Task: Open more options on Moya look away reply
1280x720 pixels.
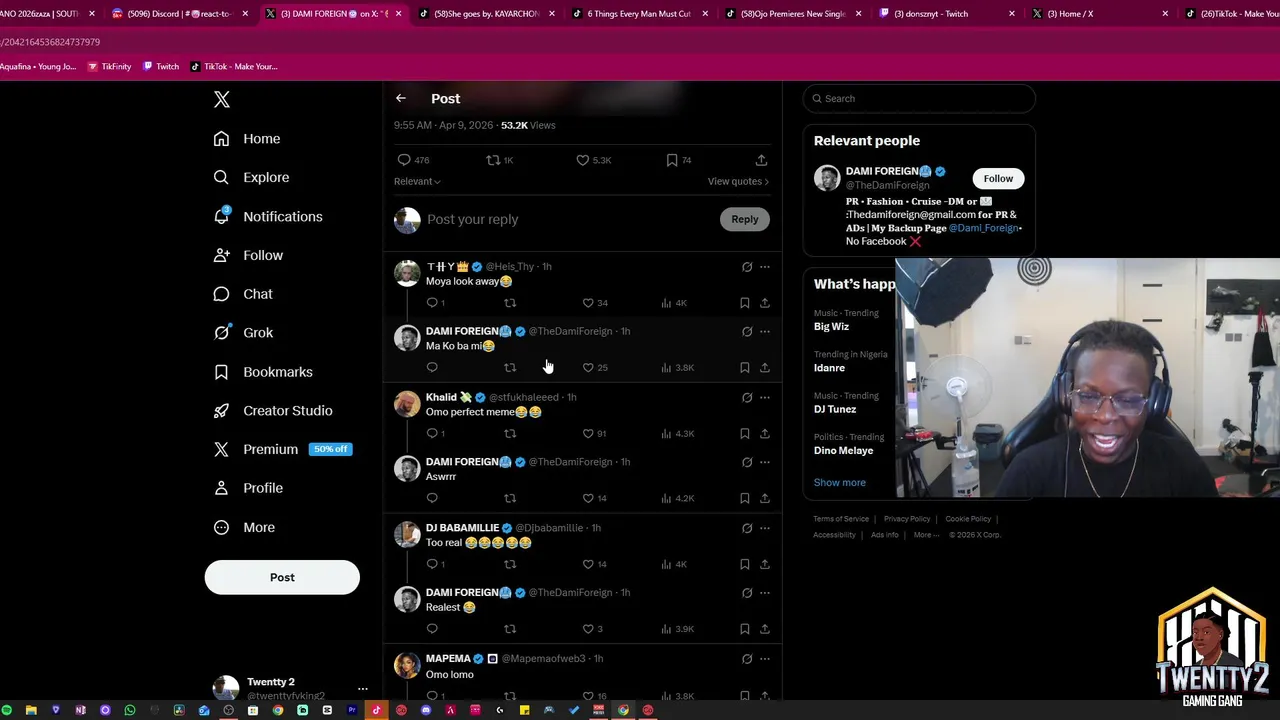Action: coord(765,267)
